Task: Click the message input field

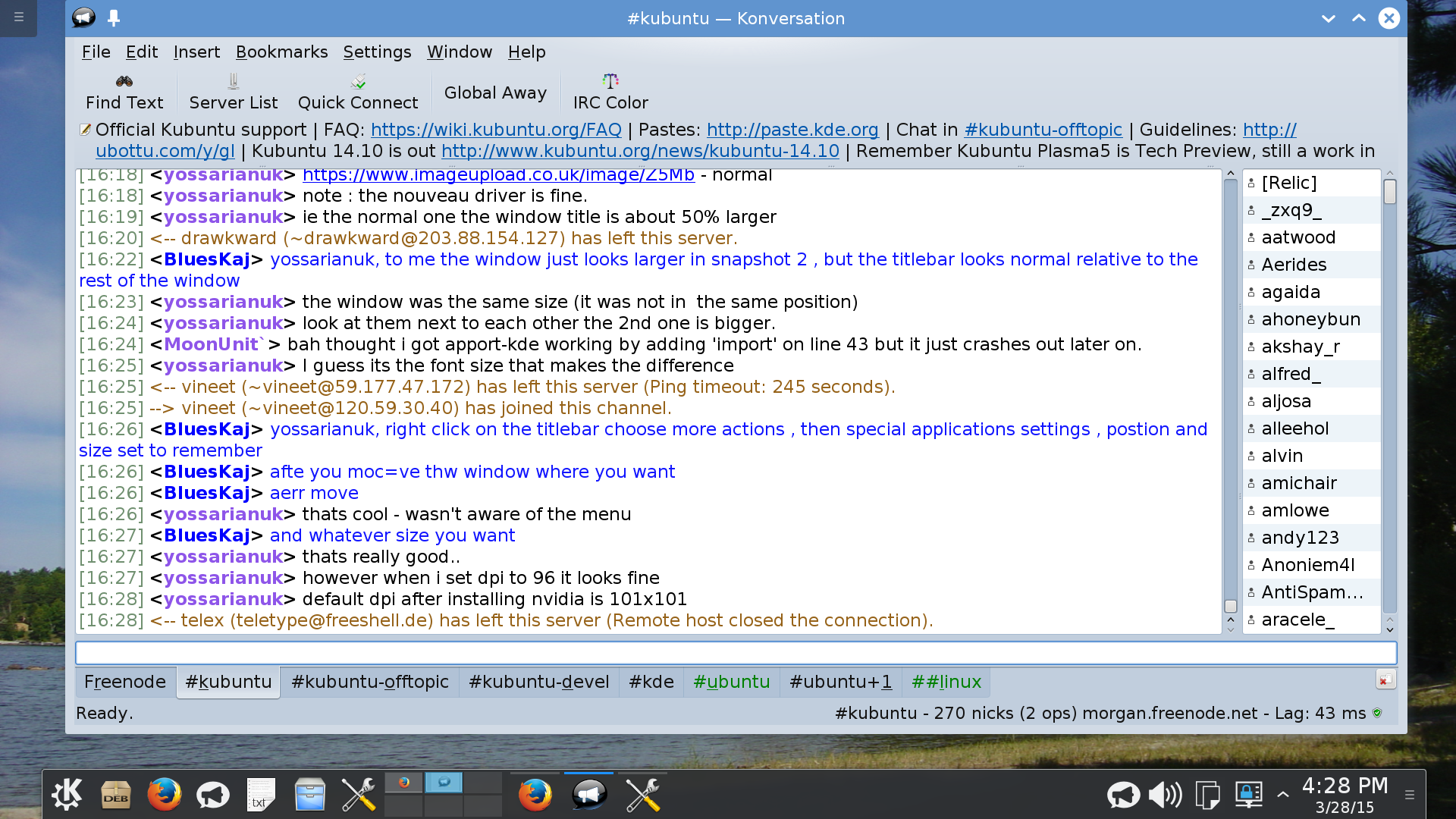Action: coord(736,653)
